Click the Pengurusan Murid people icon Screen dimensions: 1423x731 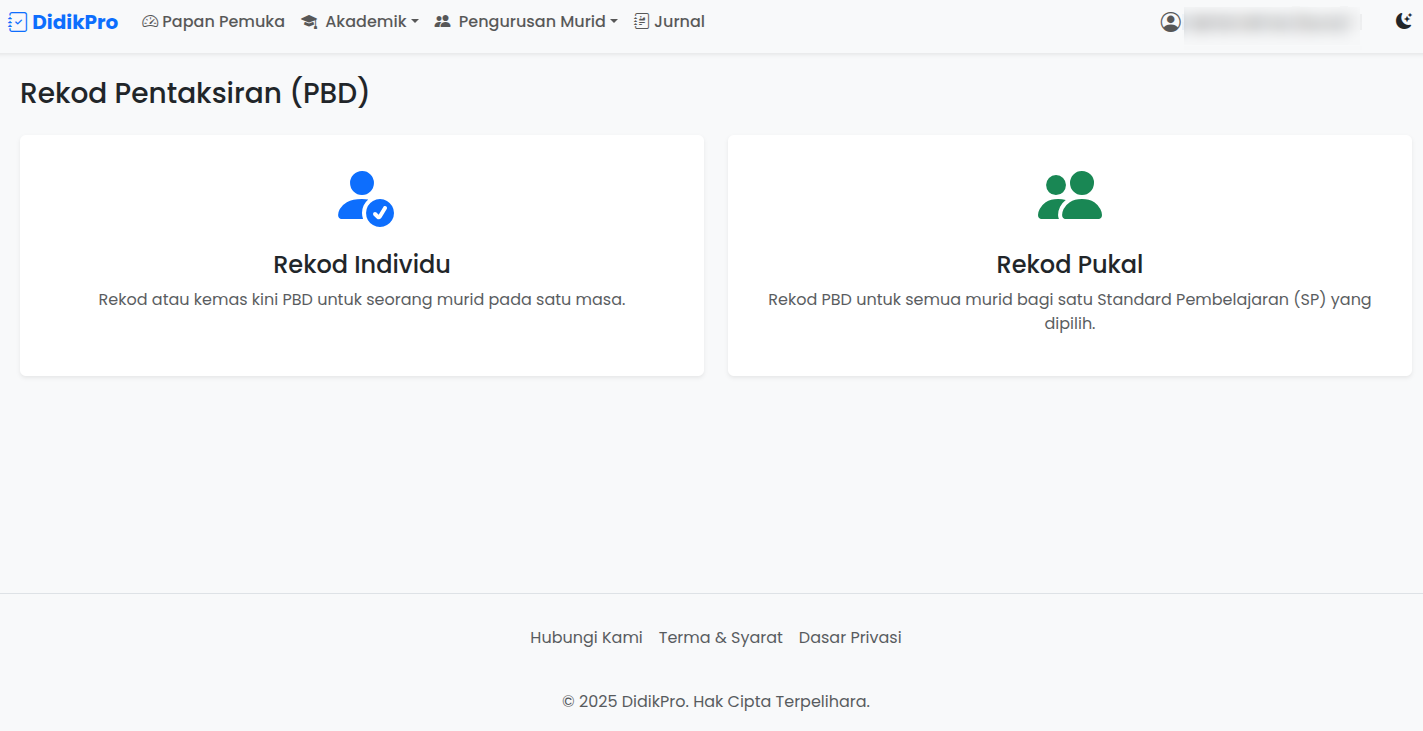pyautogui.click(x=442, y=20)
